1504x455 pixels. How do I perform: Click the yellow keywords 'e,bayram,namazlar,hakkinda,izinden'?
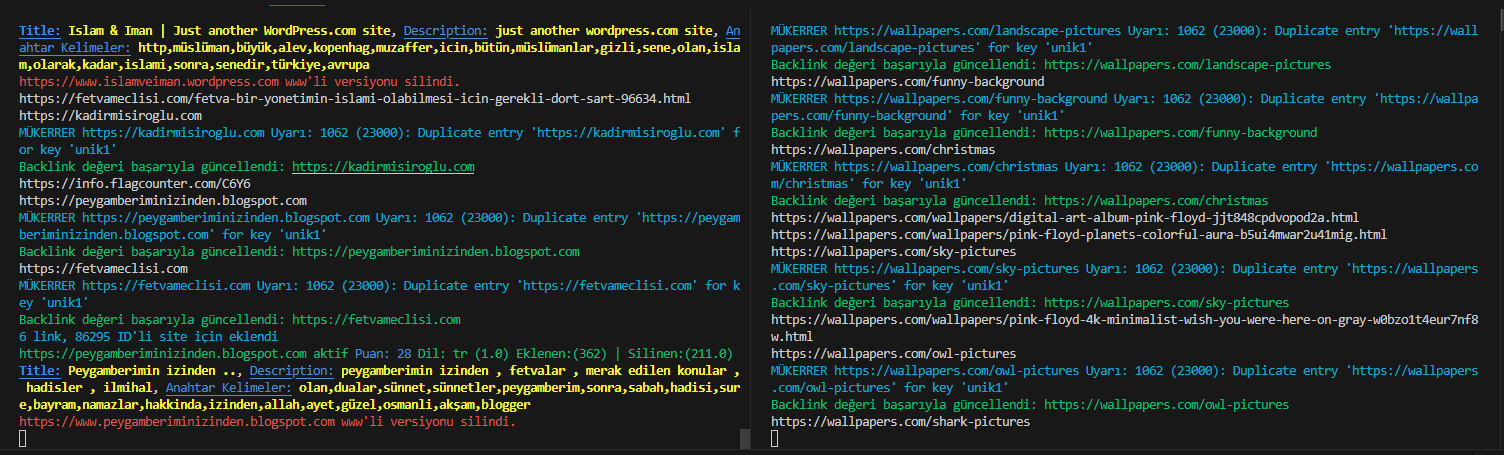click(274, 405)
